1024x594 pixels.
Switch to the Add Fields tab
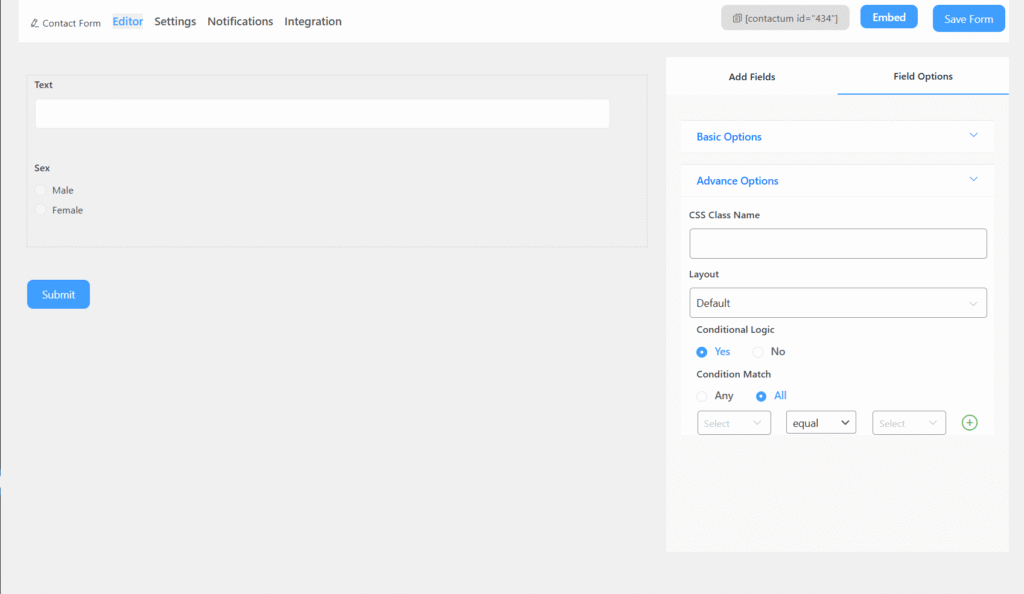coord(751,77)
